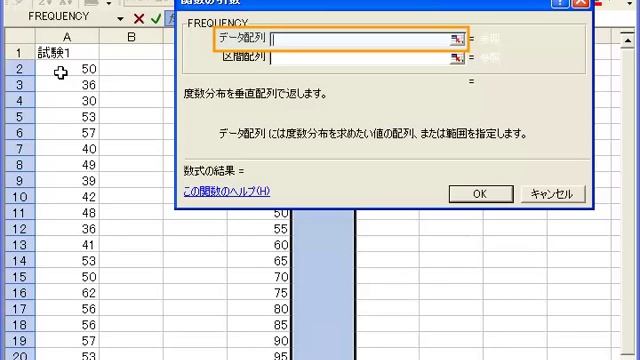Select cell A10 with value 42
Image resolution: width=640 pixels, height=360 pixels.
tap(67, 197)
